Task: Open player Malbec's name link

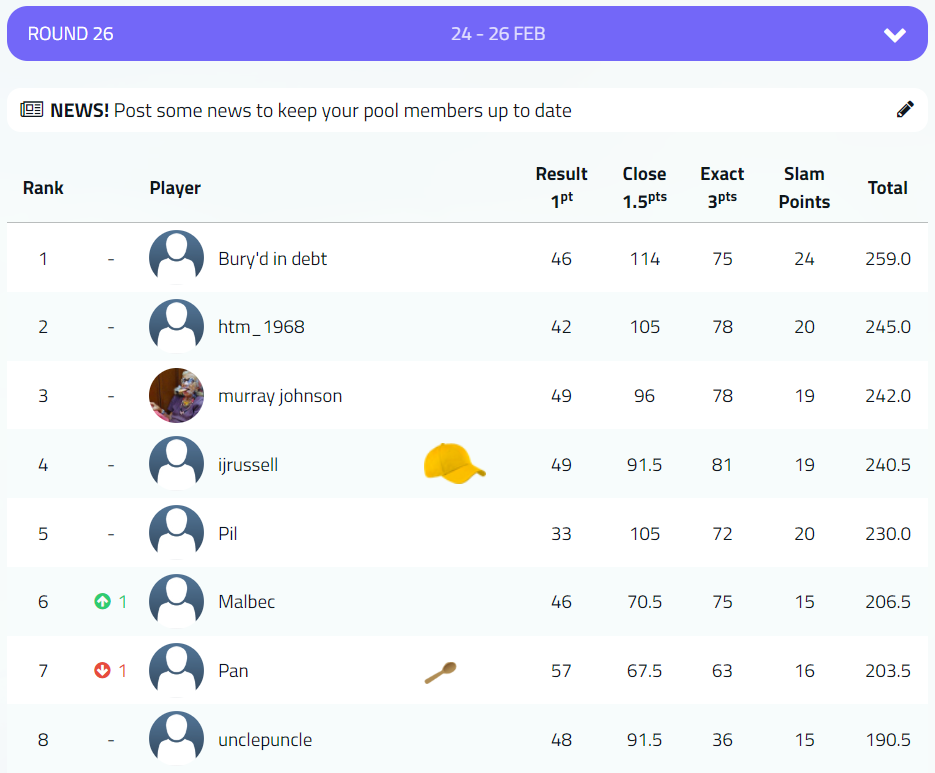Action: click(246, 602)
